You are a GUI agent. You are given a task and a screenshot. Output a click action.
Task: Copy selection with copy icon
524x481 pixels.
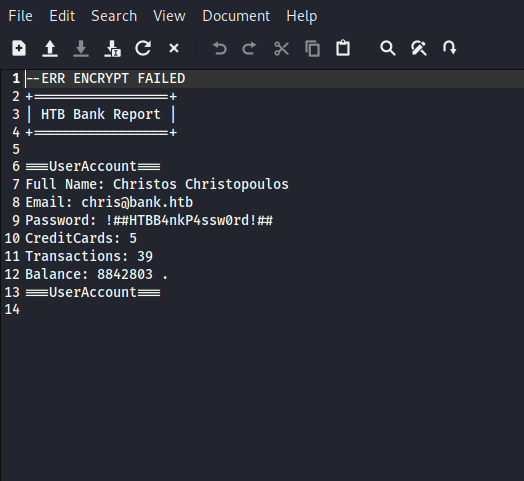[312, 48]
